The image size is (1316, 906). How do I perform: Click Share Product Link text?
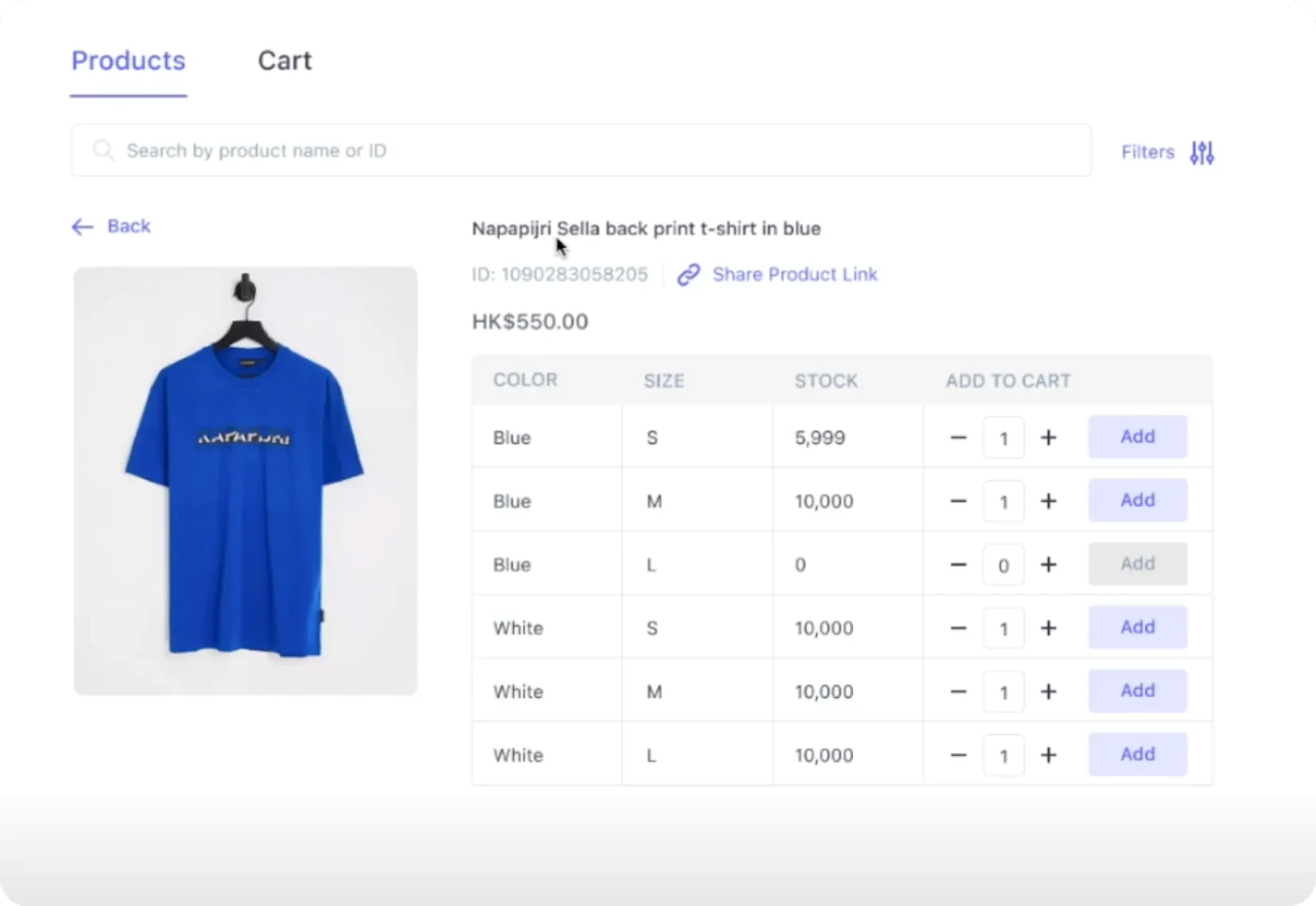795,275
